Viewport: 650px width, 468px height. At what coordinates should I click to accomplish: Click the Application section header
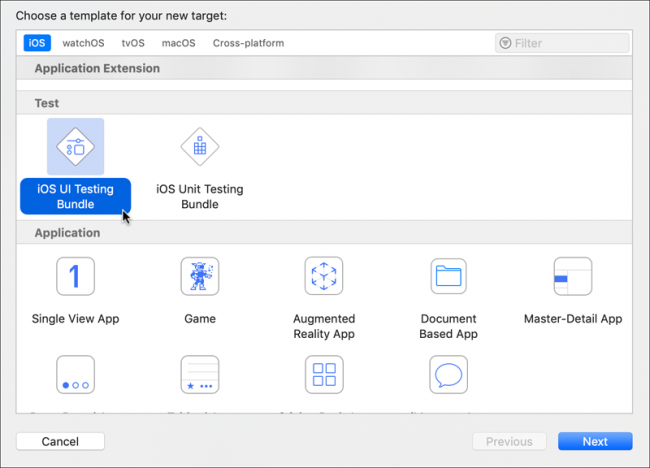324,233
